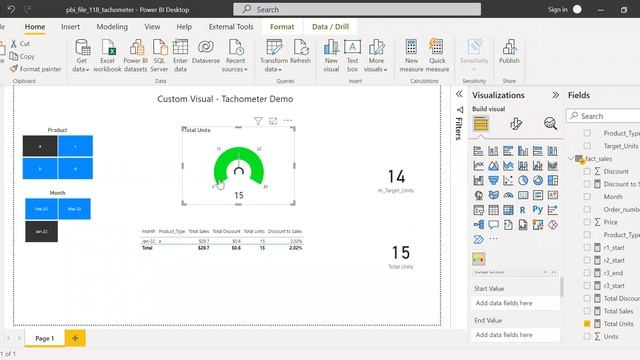640x360 pixels.
Task: Insert an R script visual
Action: (x=523, y=210)
